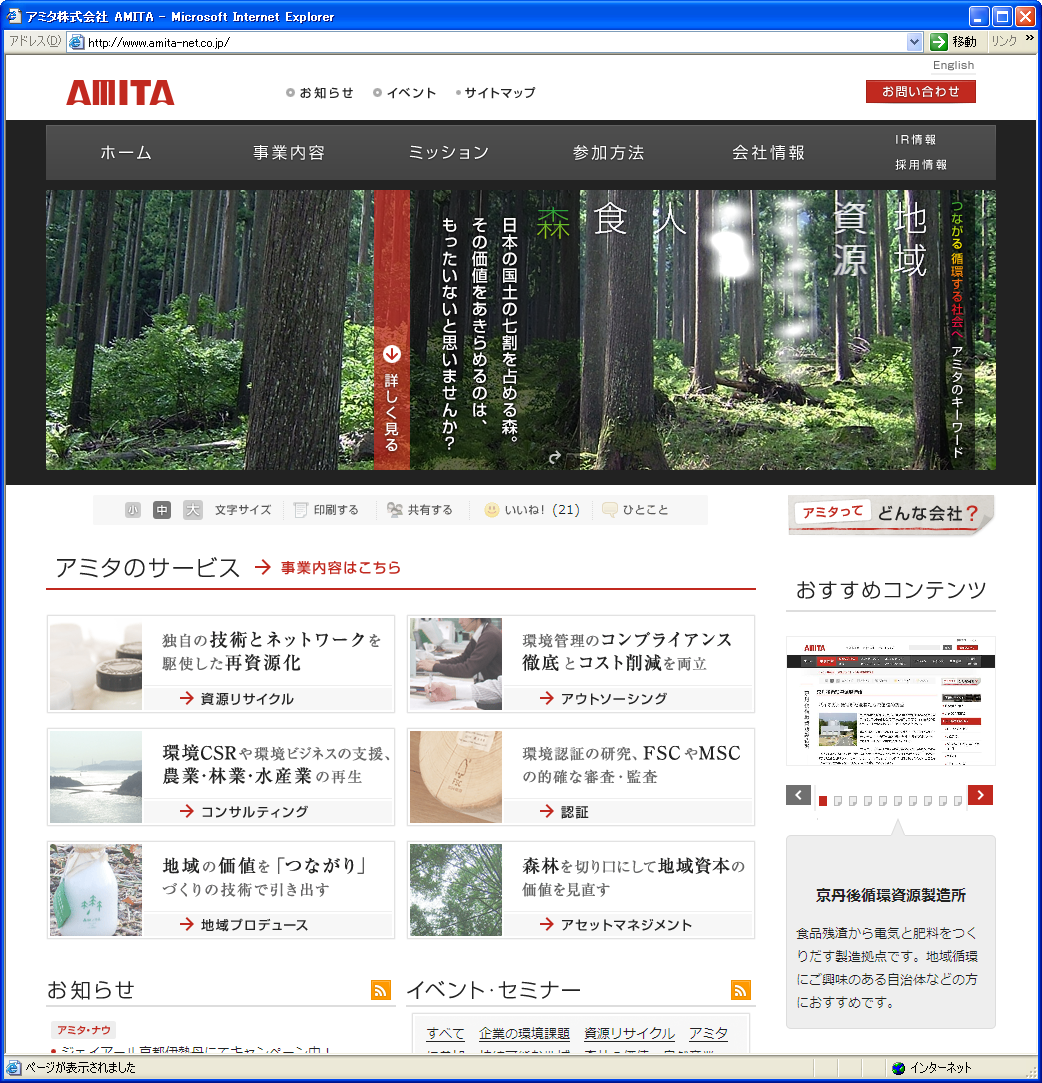Click the share icon labeled 共有する
This screenshot has width=1042, height=1083.
[395, 510]
